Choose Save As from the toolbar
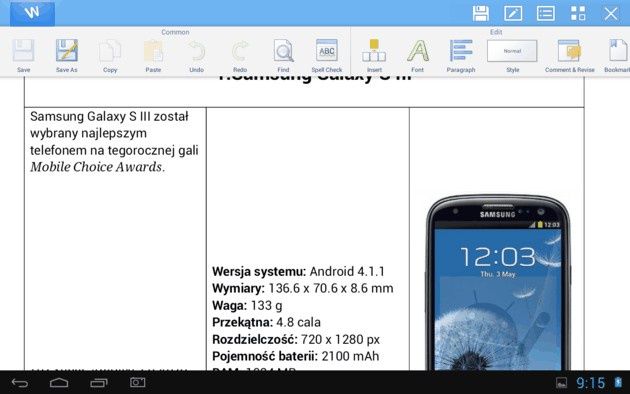Viewport: 630px width, 394px height. tap(67, 56)
